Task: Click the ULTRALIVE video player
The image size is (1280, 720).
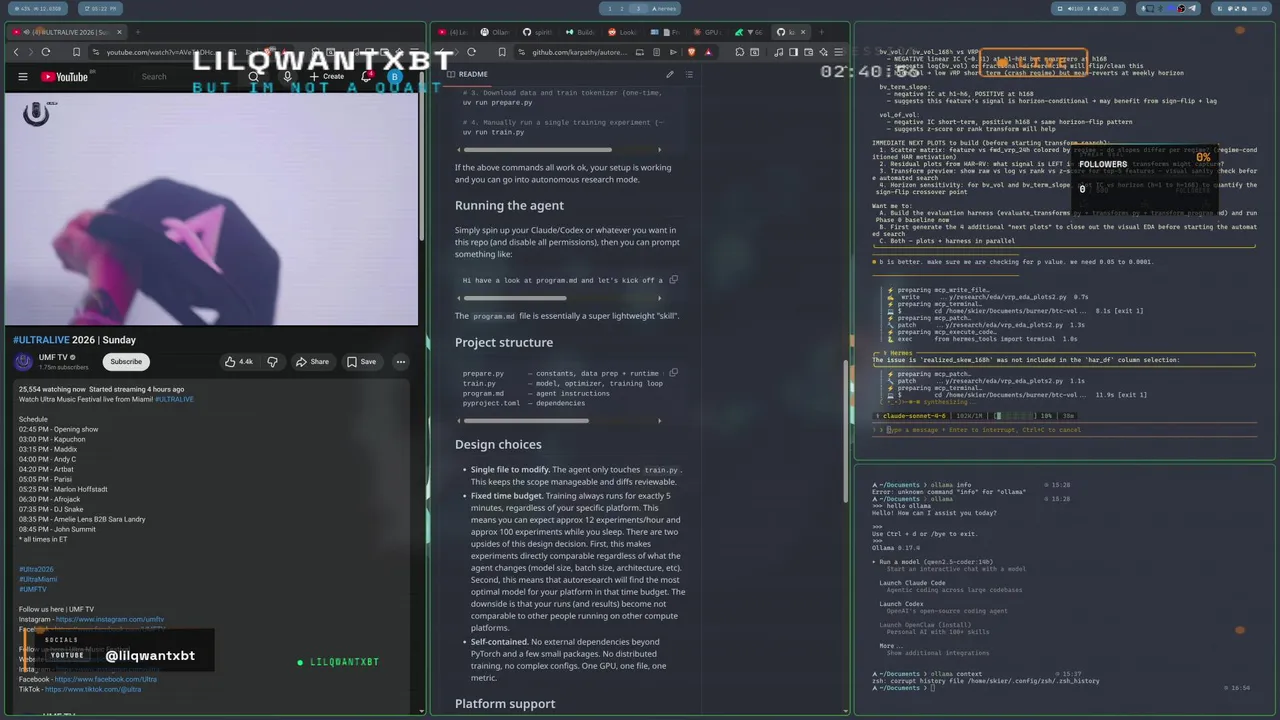Action: pos(211,209)
